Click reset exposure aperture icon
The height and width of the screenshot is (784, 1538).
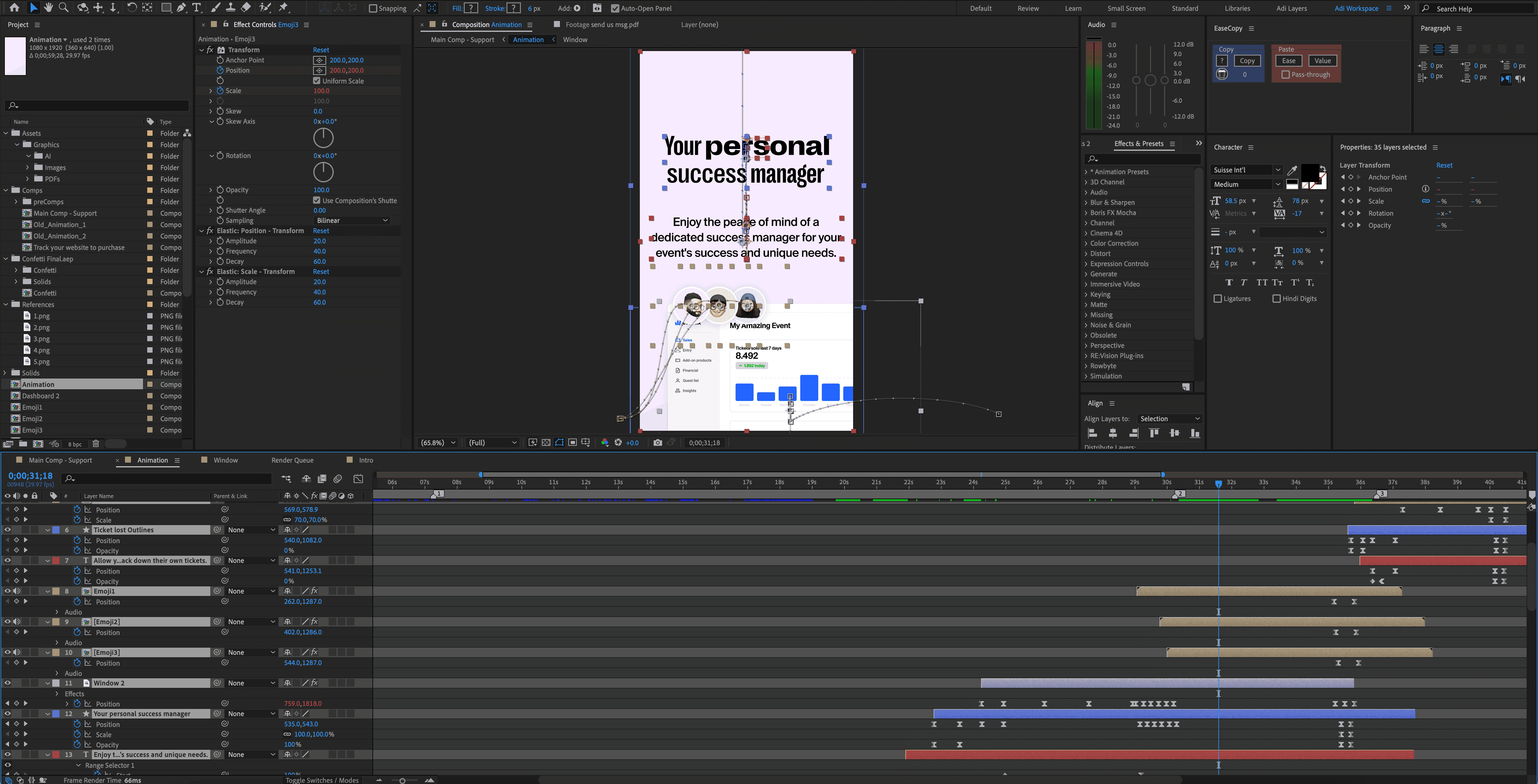click(x=618, y=442)
